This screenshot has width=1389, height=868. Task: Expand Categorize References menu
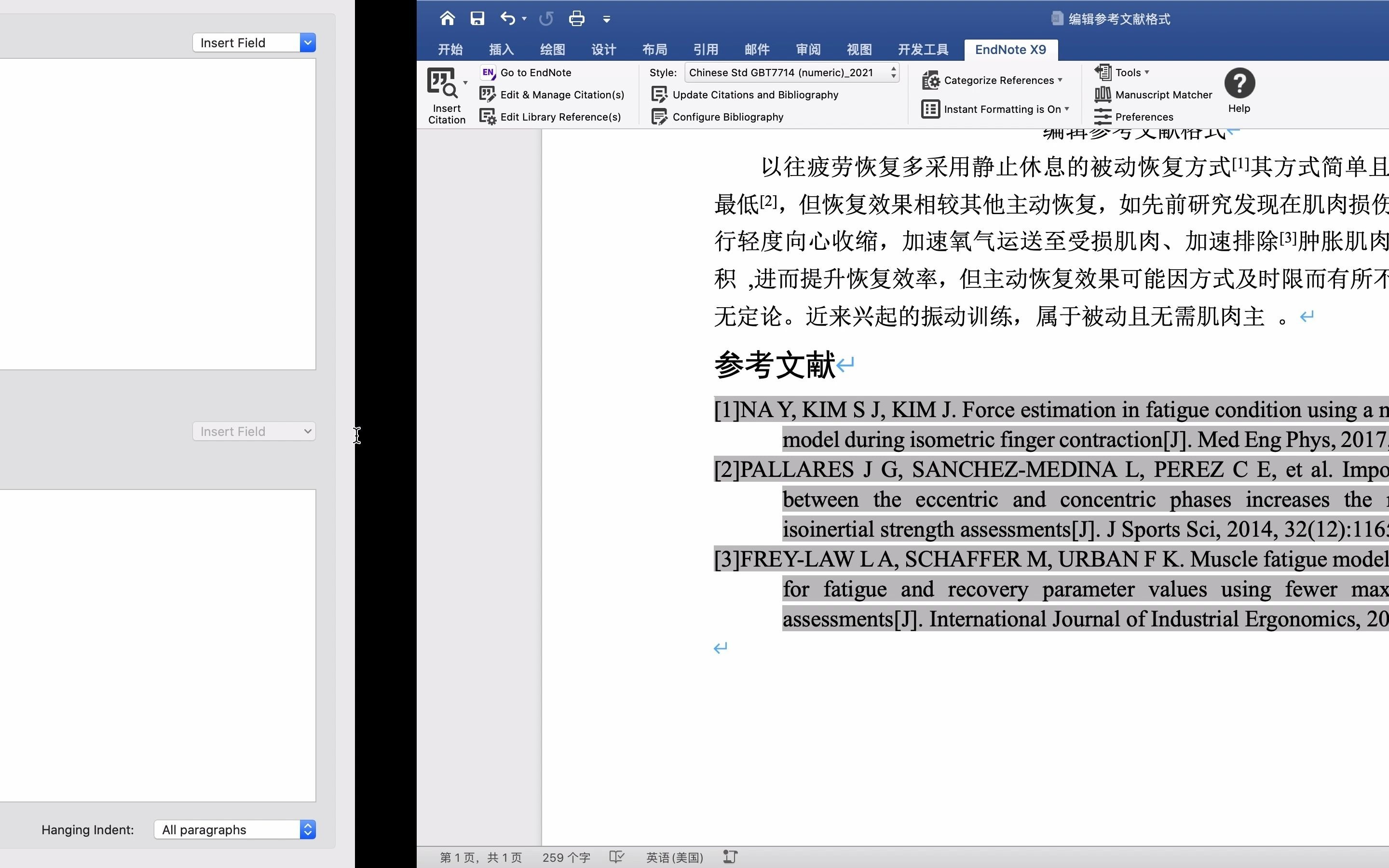993,81
